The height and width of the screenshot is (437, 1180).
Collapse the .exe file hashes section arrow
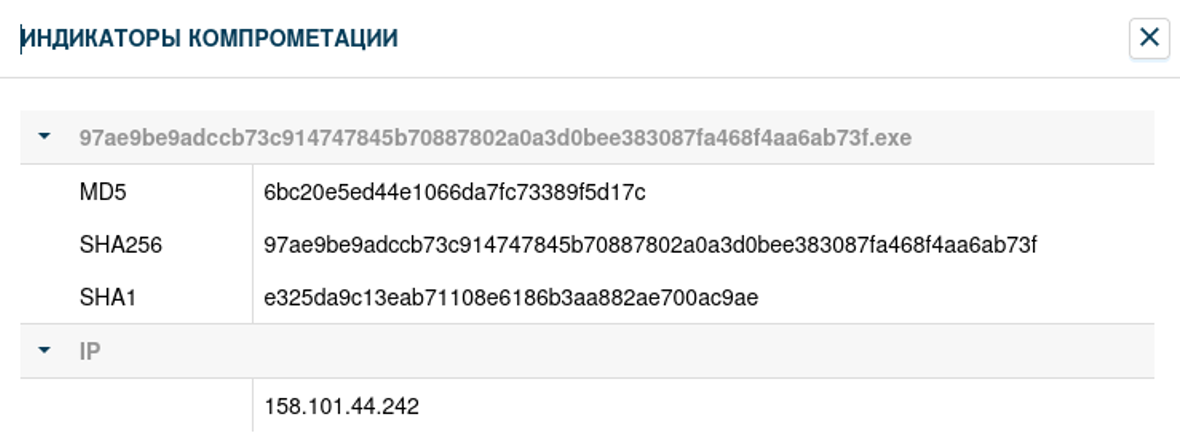[44, 138]
